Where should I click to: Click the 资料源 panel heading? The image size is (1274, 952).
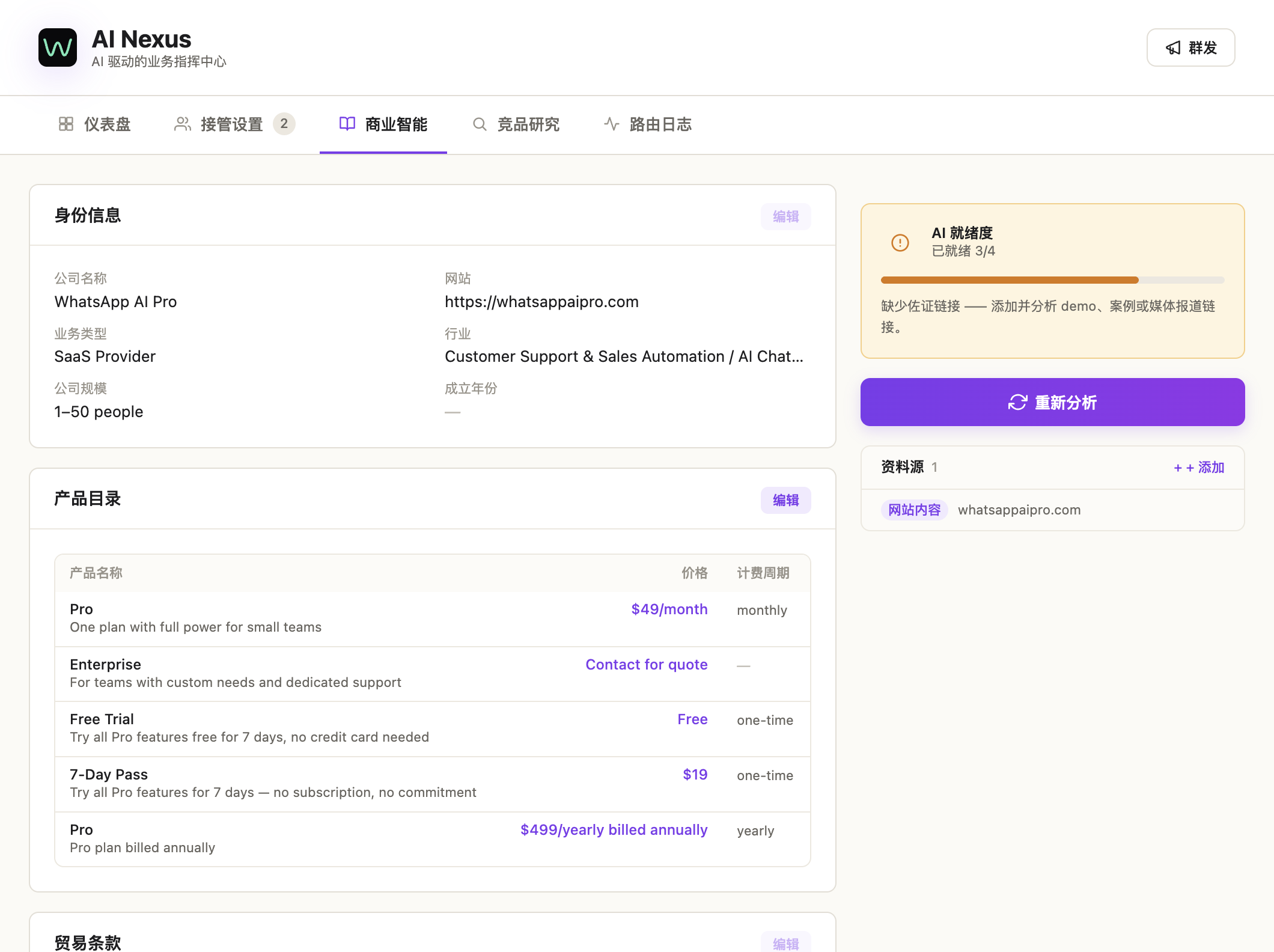tap(902, 467)
